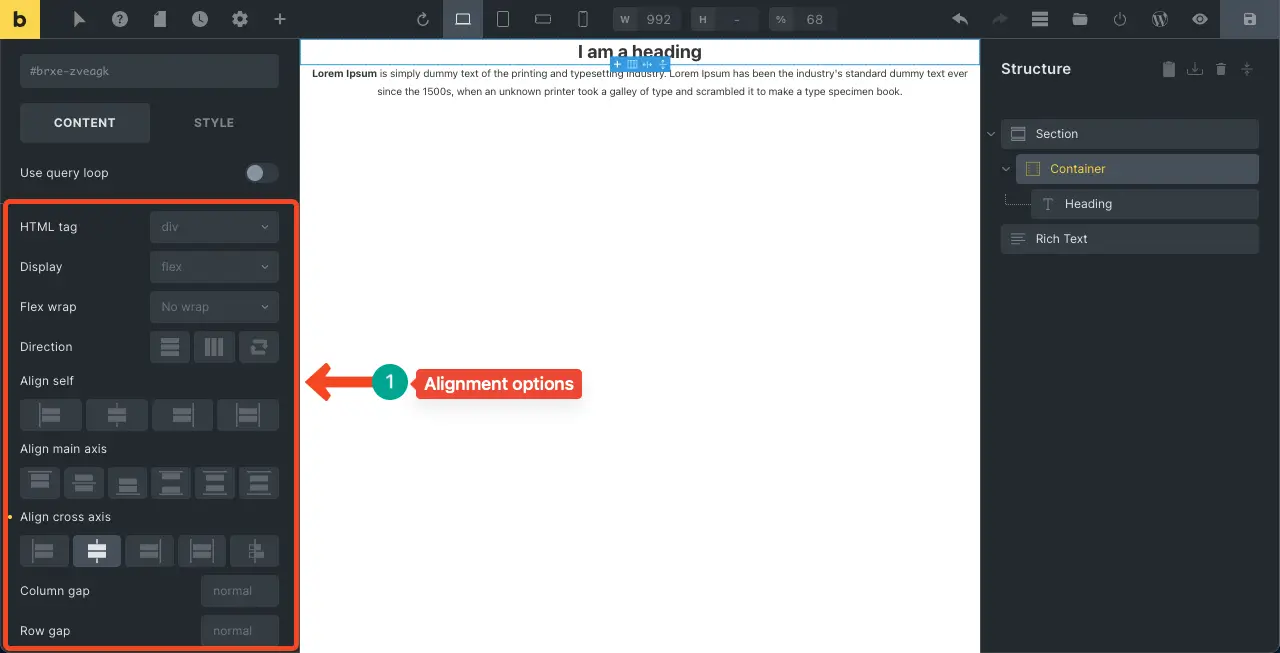Set Align main axis to space around

215,483
